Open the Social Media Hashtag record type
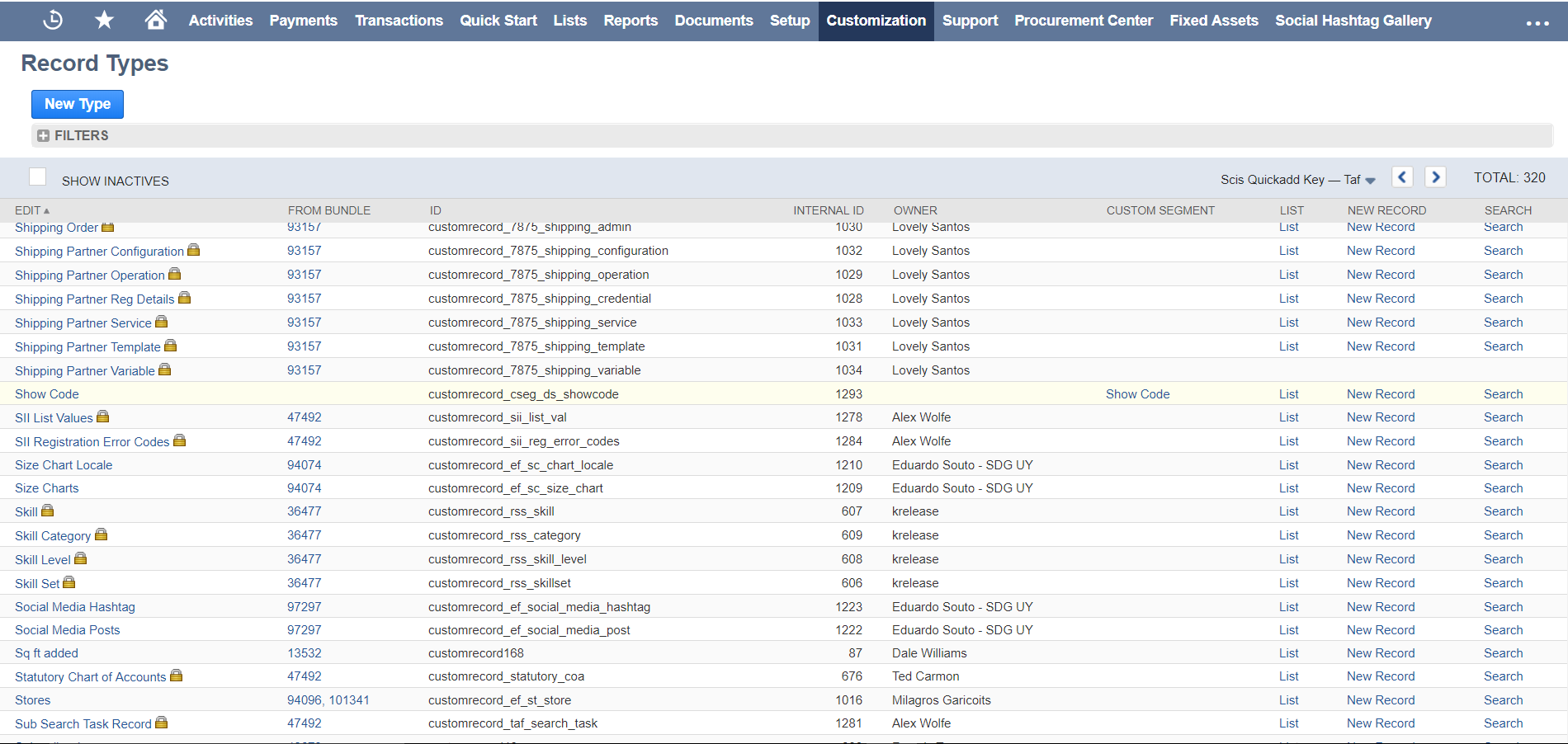 click(x=75, y=607)
